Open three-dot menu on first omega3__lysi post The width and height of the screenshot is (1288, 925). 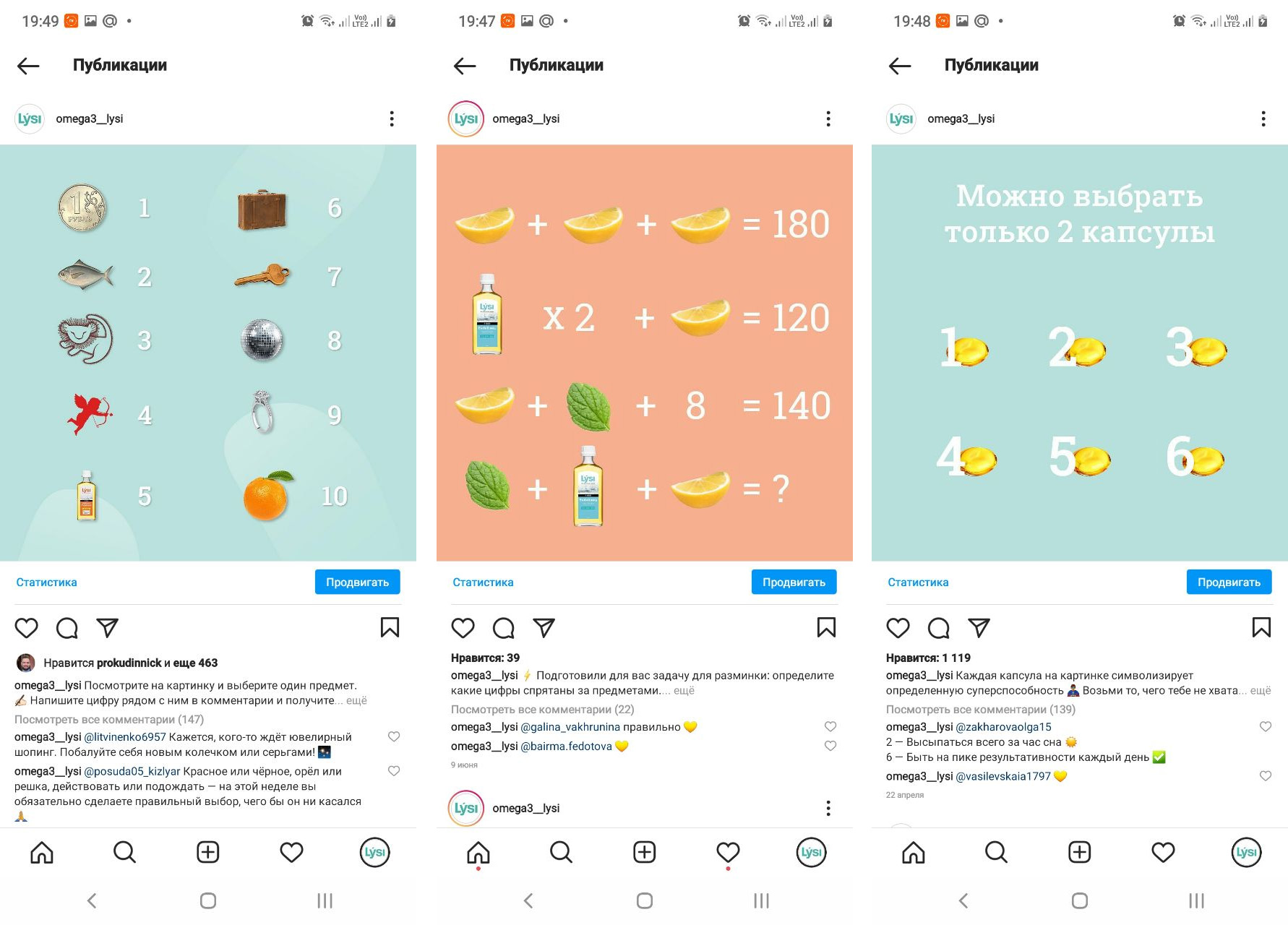click(x=392, y=119)
